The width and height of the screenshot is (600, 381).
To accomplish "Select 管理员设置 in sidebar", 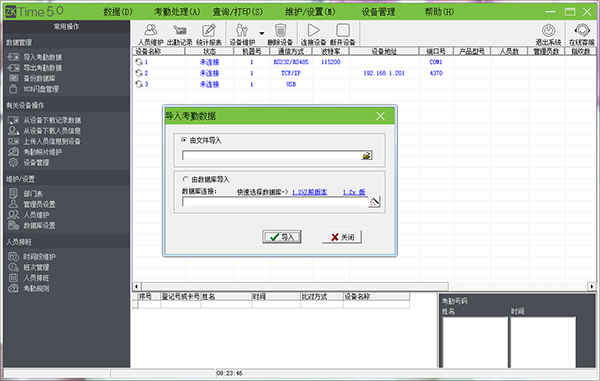I will tap(32, 204).
